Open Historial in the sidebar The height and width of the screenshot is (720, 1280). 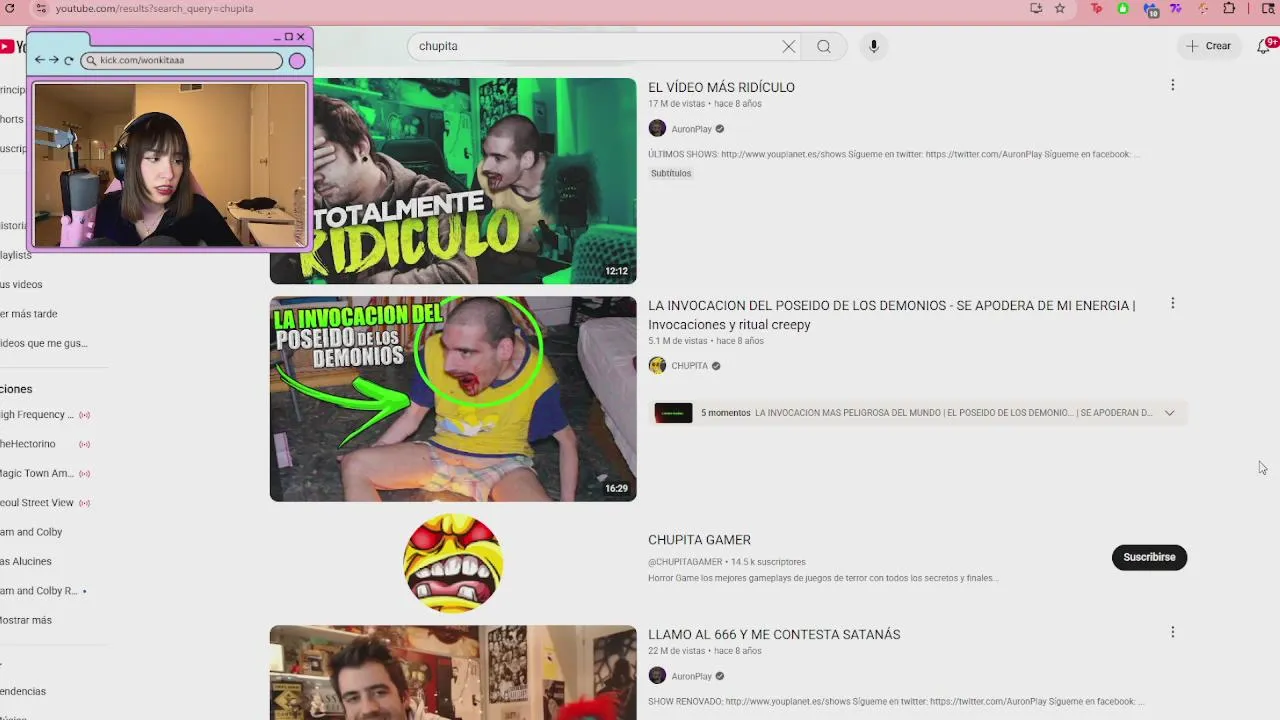14,226
